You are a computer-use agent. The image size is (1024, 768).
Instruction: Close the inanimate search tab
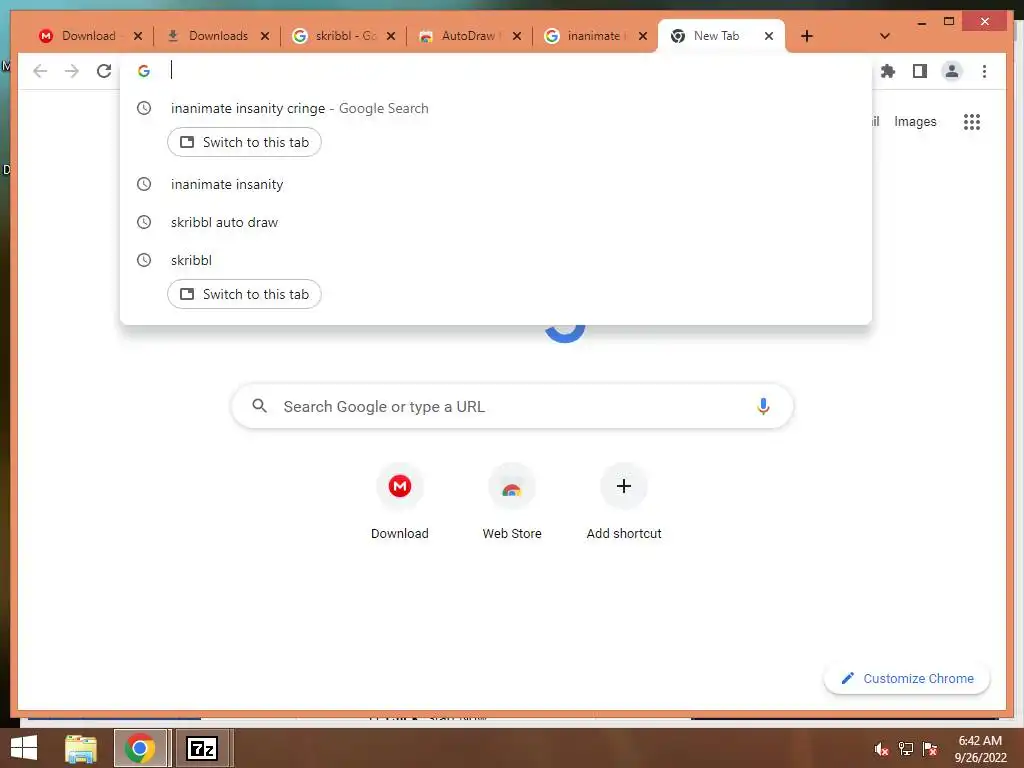(x=643, y=36)
